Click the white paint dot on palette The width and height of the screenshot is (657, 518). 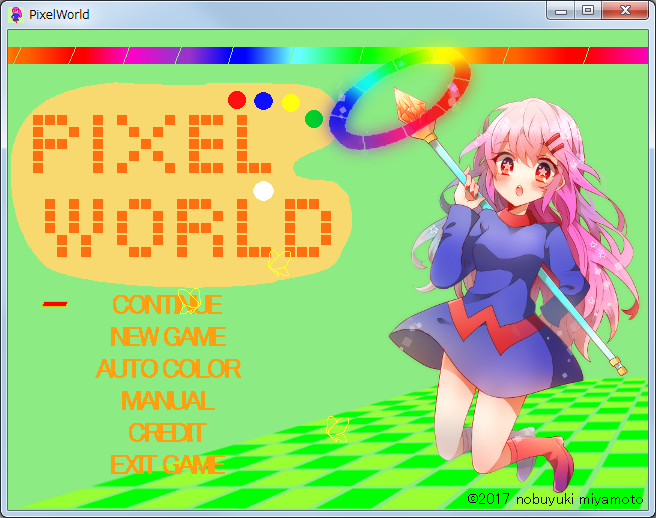tap(264, 191)
